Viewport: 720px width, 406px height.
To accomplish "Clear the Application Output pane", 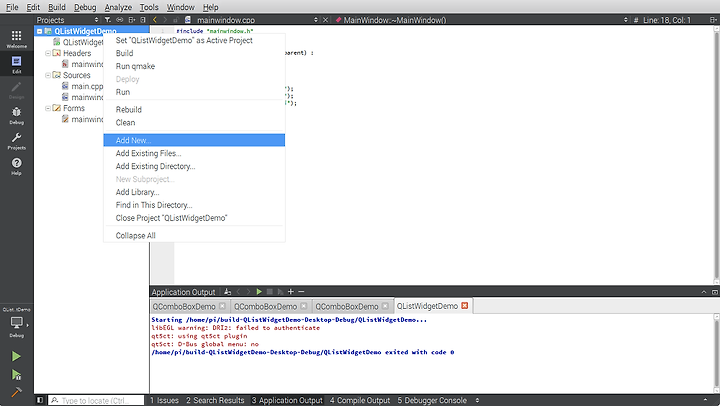I will (227, 292).
